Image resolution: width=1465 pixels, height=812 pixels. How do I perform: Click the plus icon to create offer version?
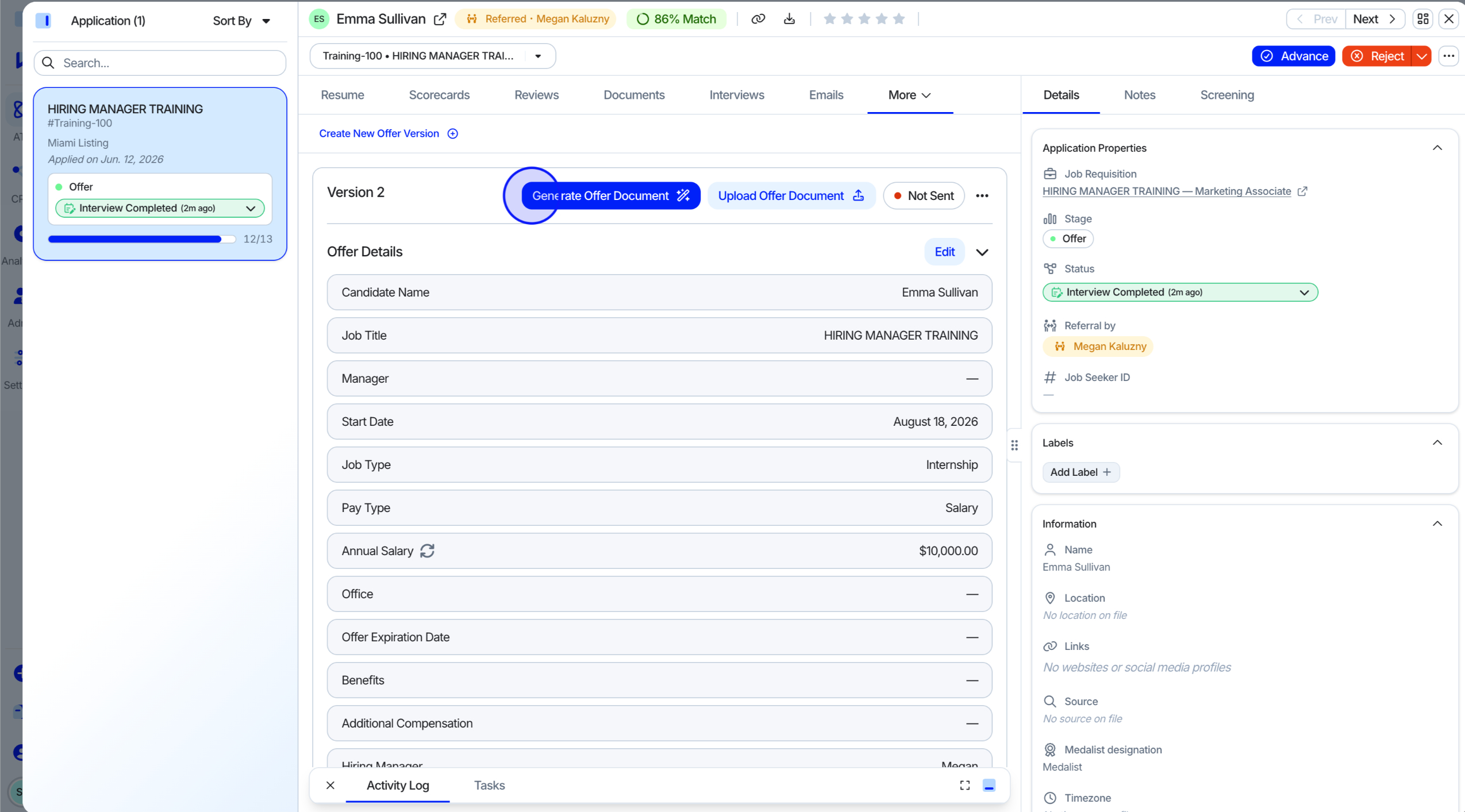coord(453,133)
